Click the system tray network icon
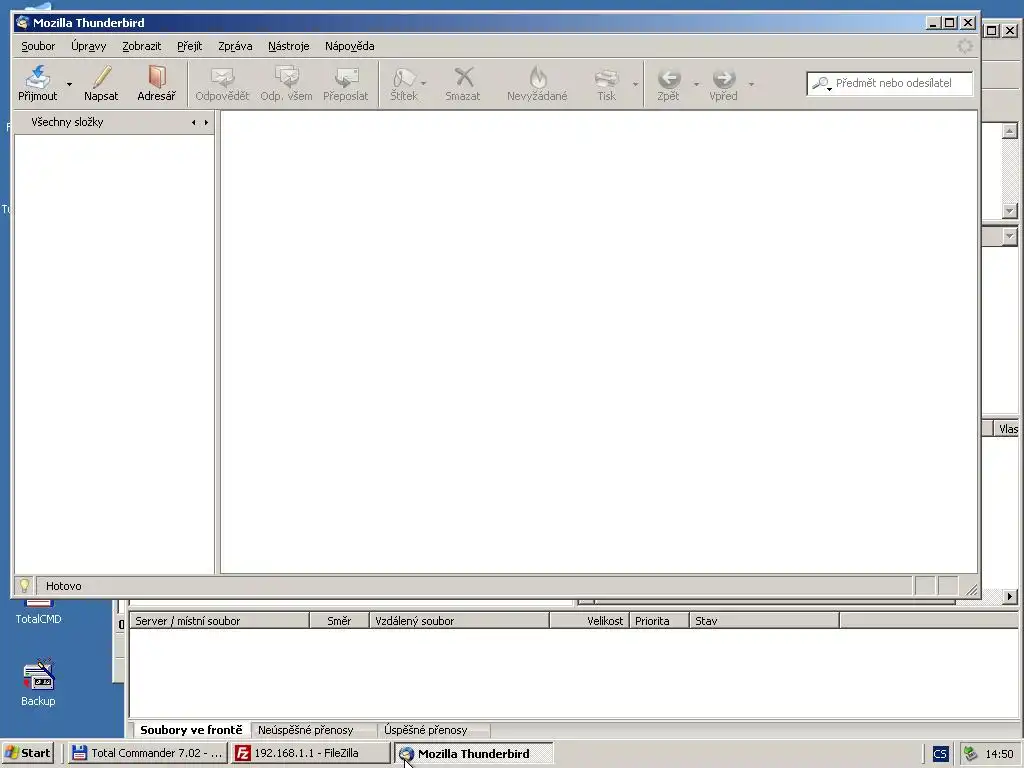Image resolution: width=1024 pixels, height=768 pixels. pos(970,754)
